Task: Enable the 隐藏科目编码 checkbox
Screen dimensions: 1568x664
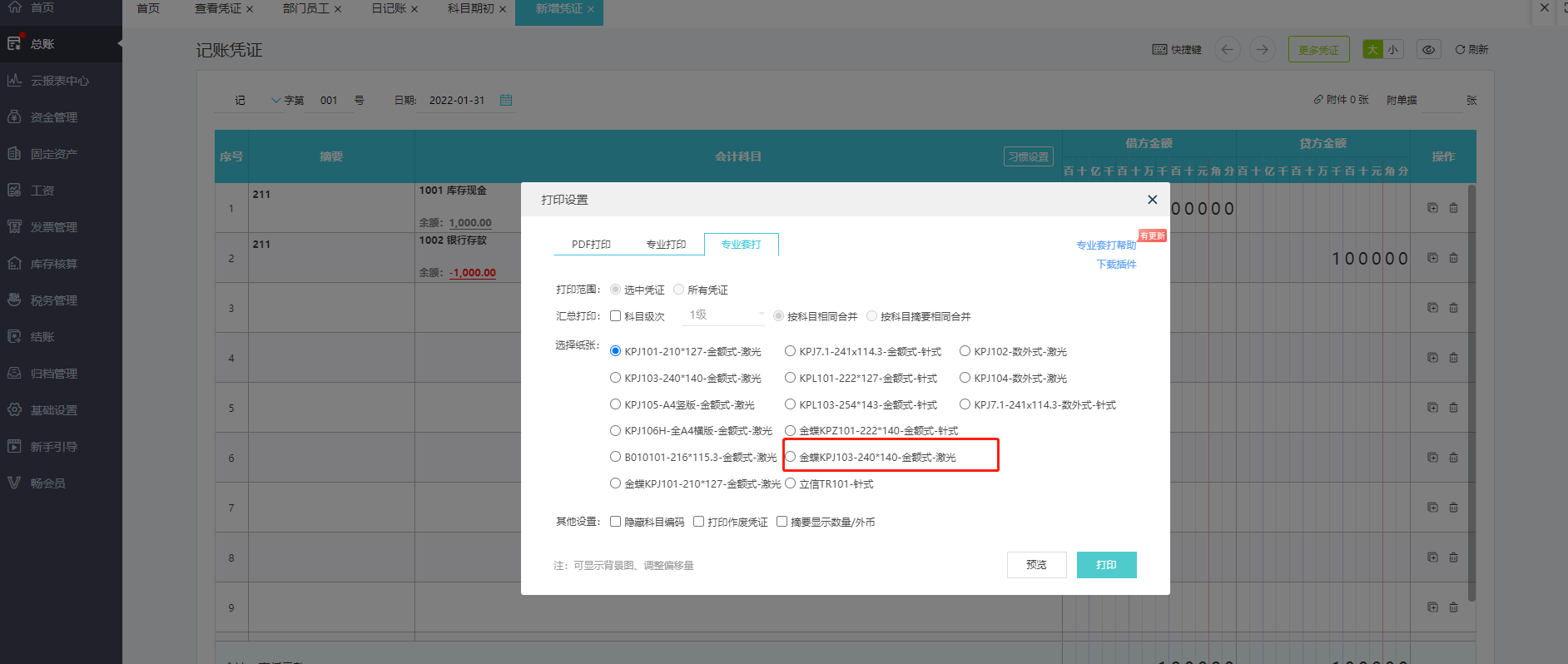Action: [x=616, y=522]
